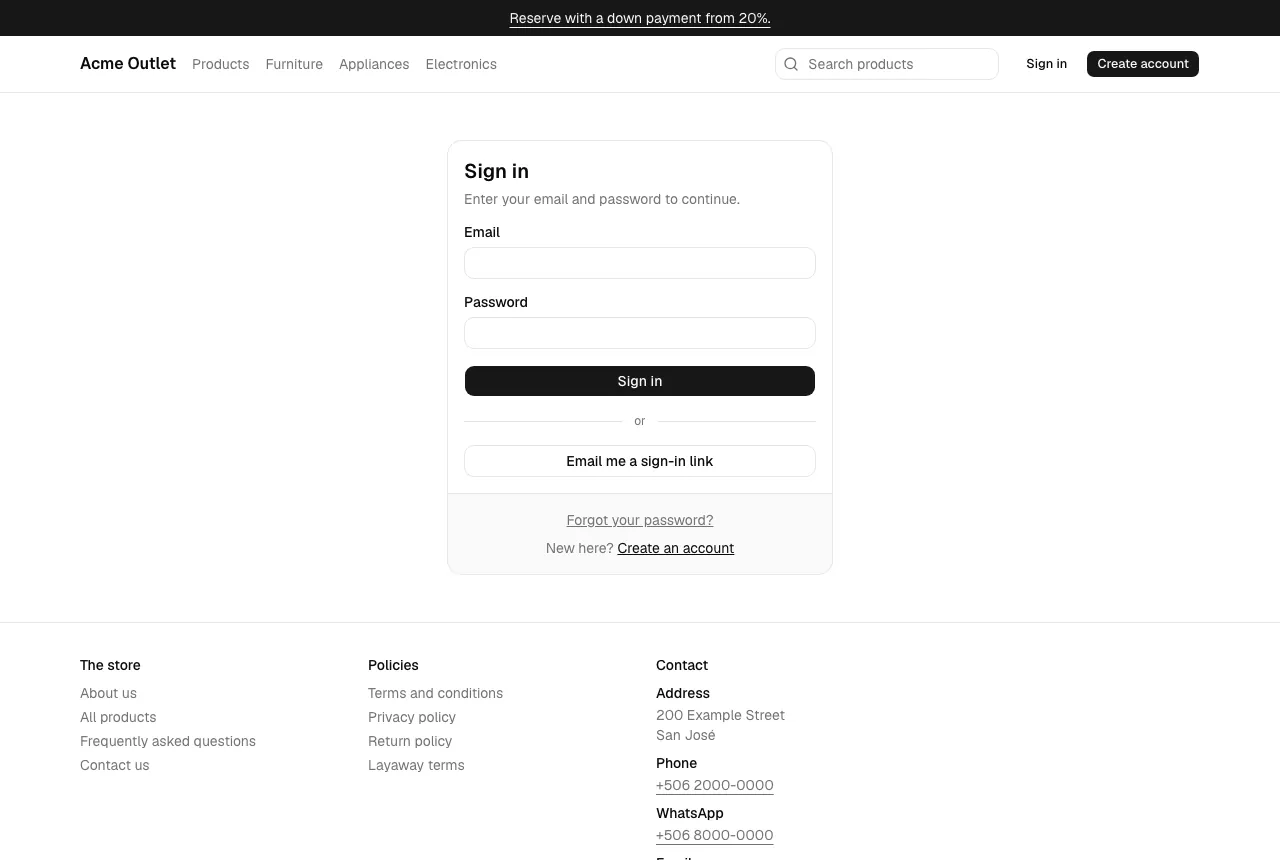The image size is (1280, 860).
Task: Open Frequently asked questions in footer
Action: coord(168,741)
